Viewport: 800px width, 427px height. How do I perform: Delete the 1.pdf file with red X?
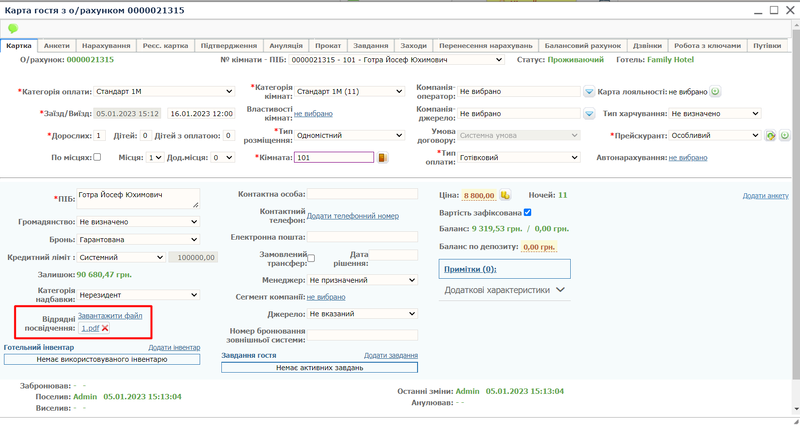[105, 328]
